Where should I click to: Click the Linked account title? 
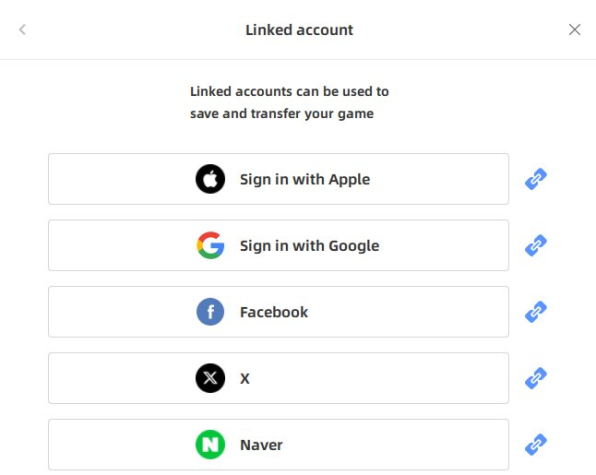299,30
